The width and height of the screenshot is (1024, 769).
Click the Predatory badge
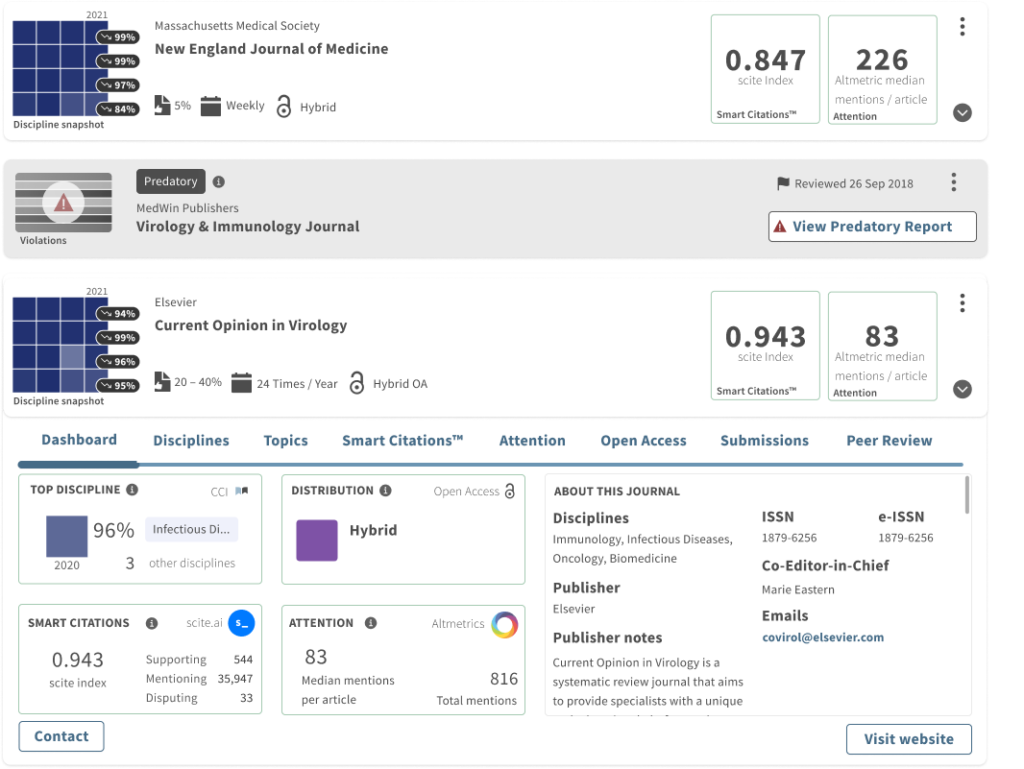click(170, 181)
